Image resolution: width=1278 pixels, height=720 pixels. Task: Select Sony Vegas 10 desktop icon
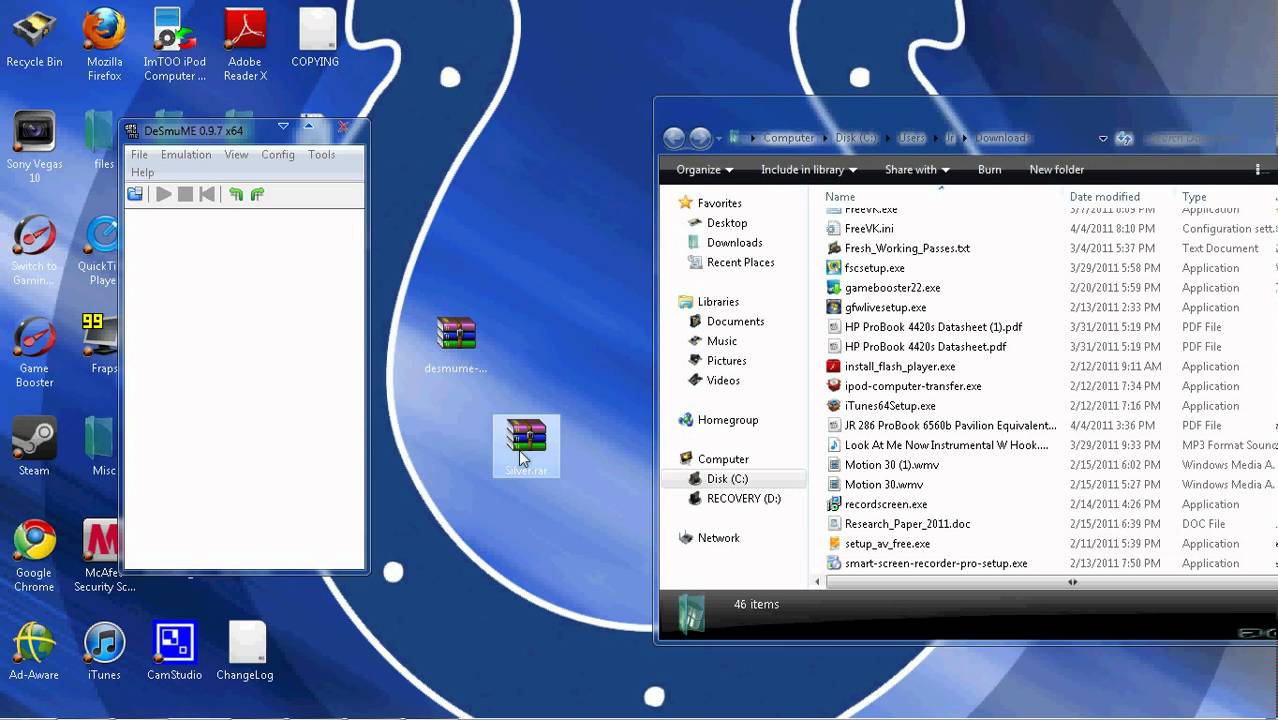(34, 148)
